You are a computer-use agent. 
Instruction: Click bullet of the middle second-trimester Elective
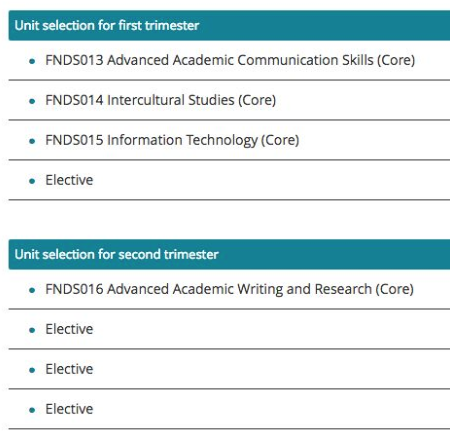pyautogui.click(x=32, y=370)
